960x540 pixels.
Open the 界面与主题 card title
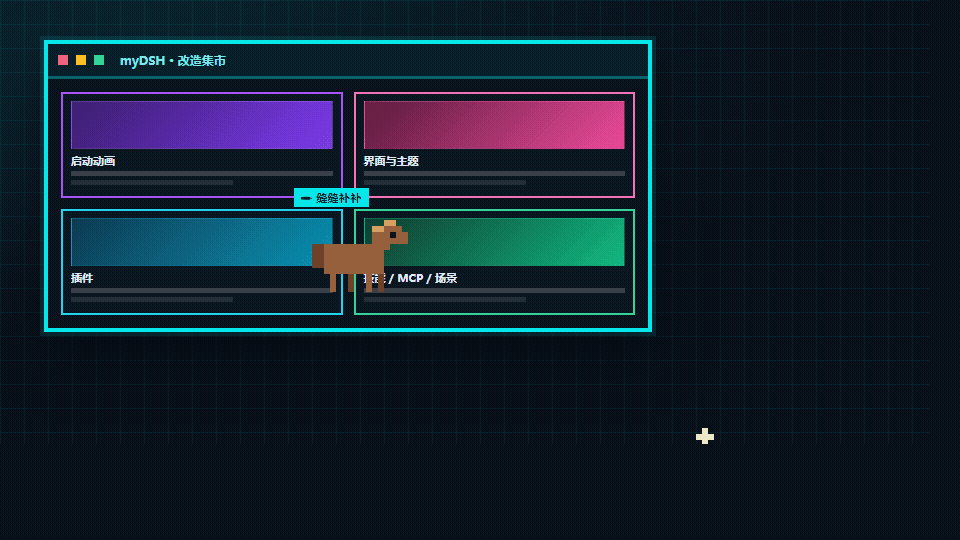tap(391, 161)
